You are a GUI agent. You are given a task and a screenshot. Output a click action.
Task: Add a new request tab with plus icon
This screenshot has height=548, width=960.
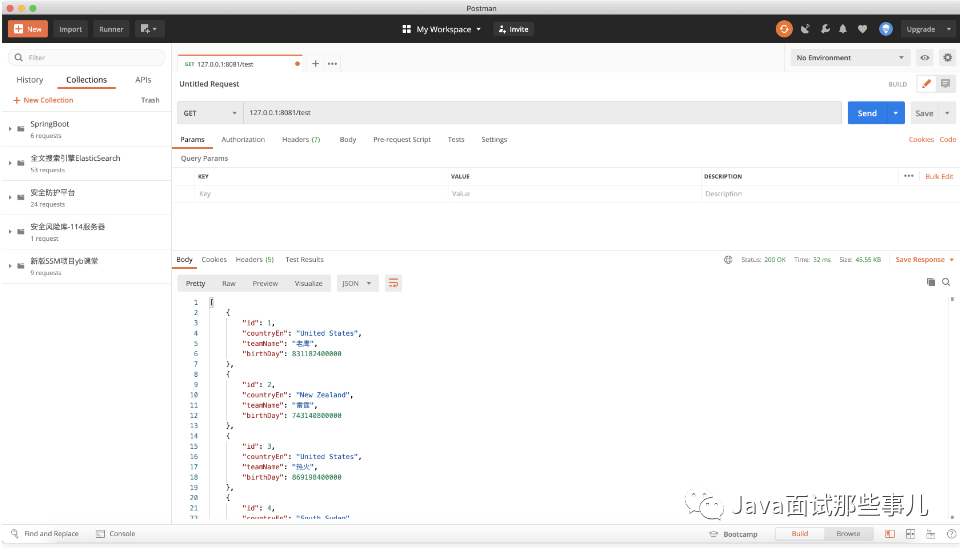[x=315, y=64]
